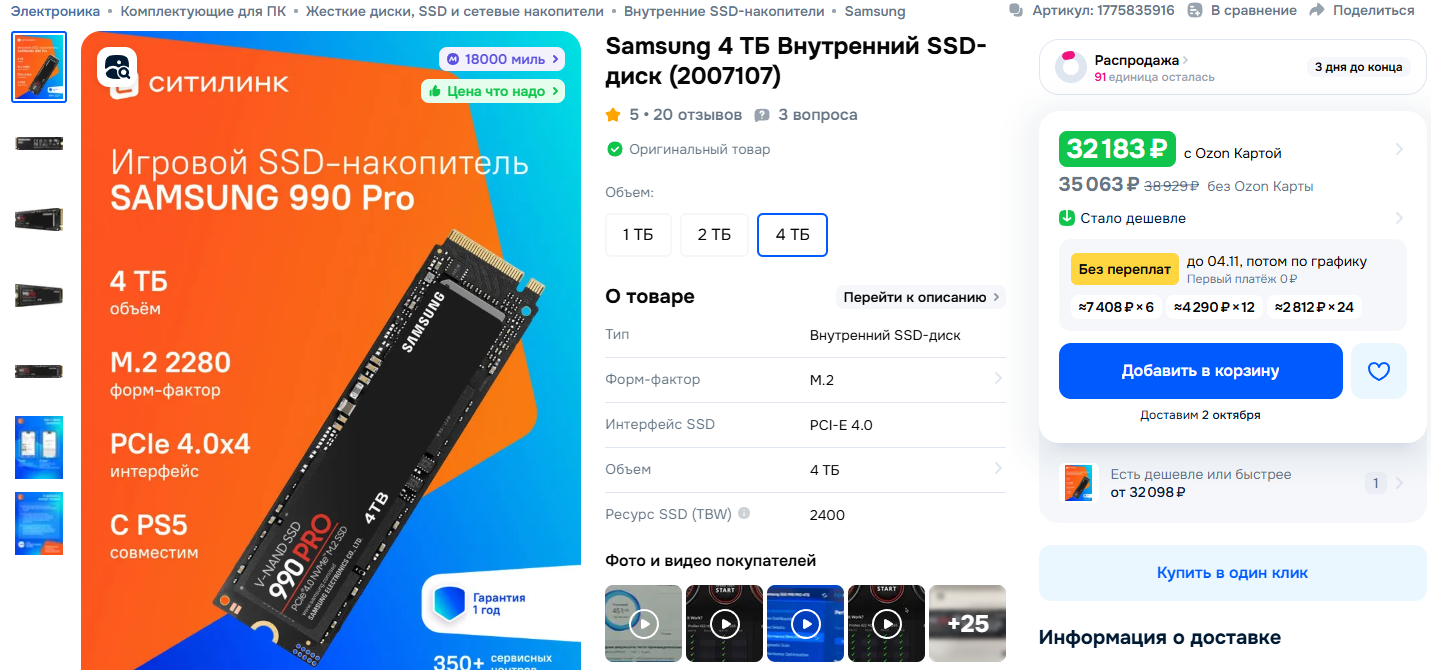Click the visual search icon on product image
This screenshot has width=1431, height=670.
(117, 68)
